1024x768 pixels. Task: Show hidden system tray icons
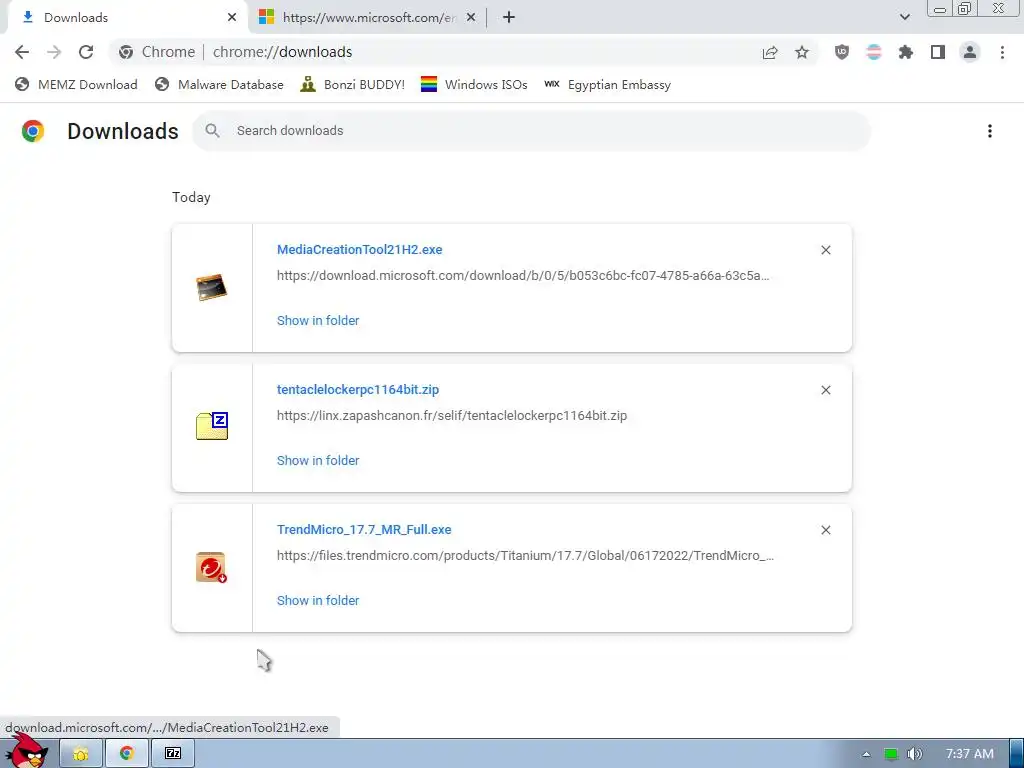pyautogui.click(x=867, y=754)
